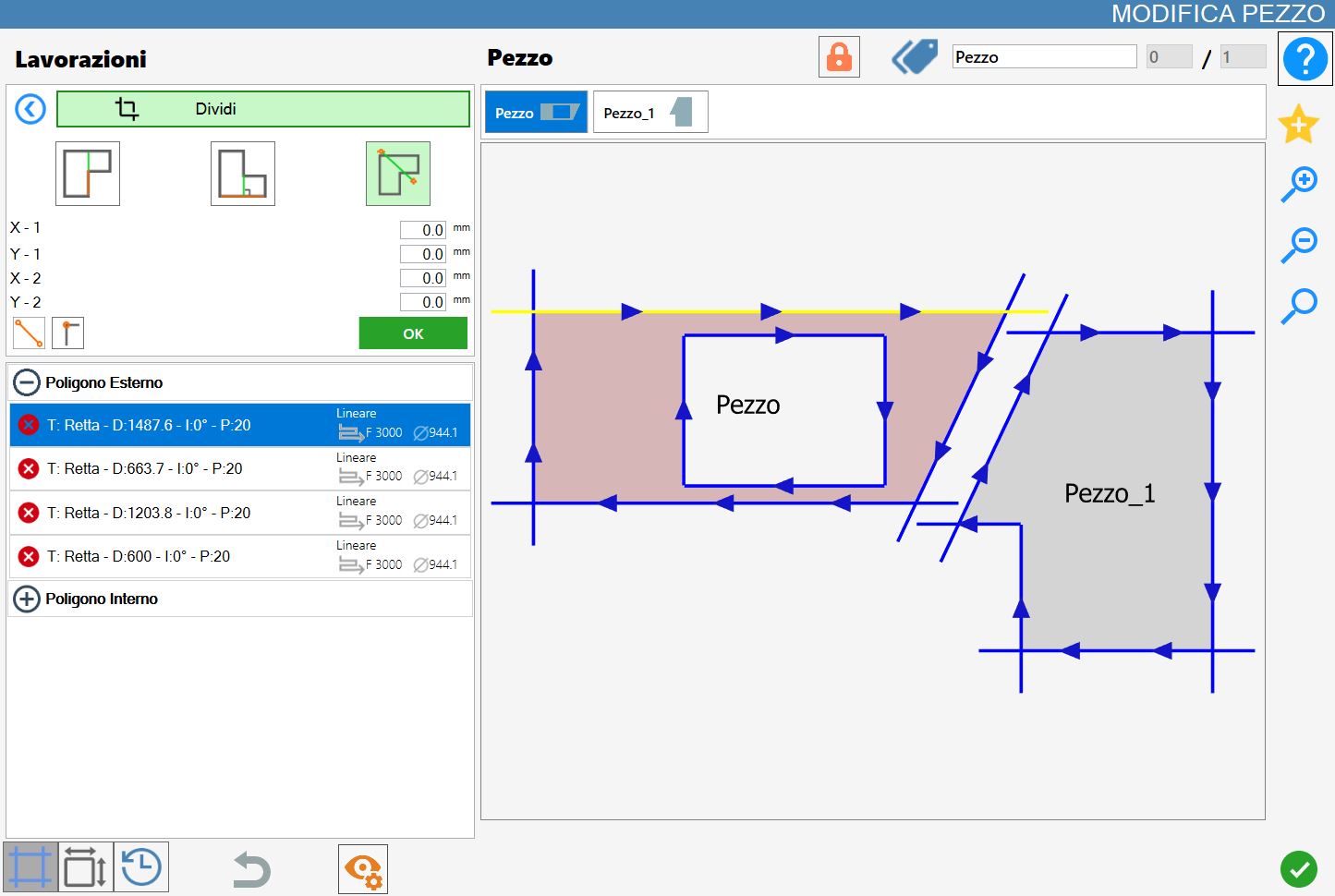Click the orange padlock lock icon
Image resolution: width=1335 pixels, height=896 pixels.
[x=839, y=57]
